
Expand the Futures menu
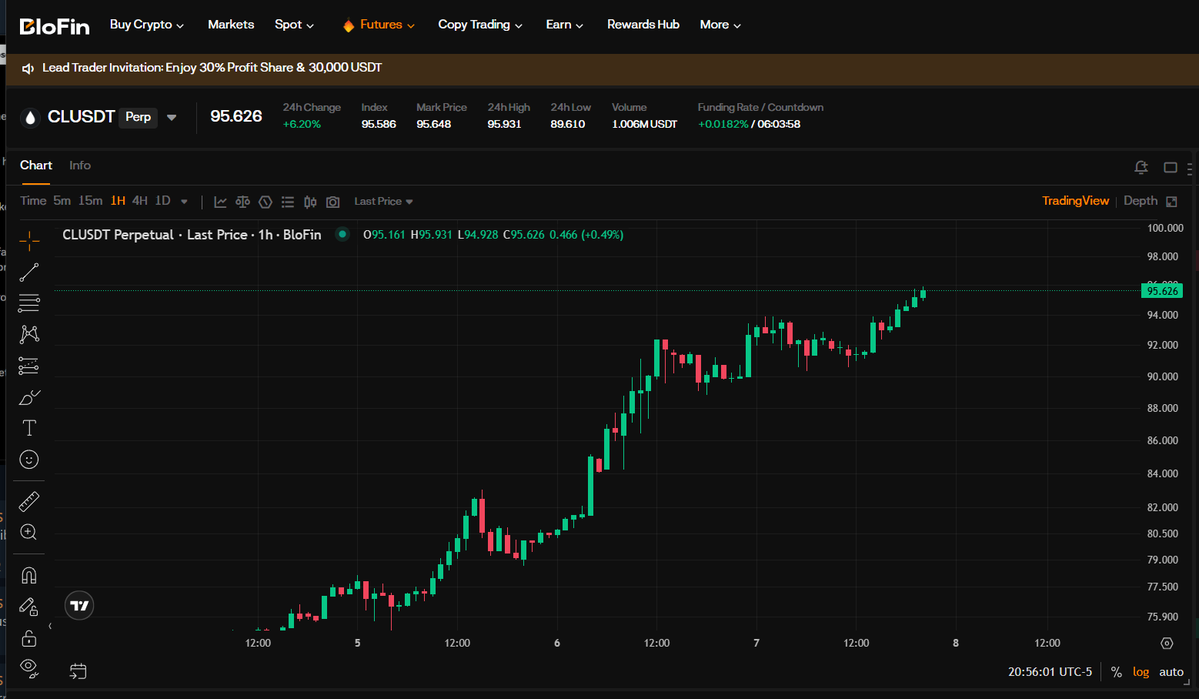click(379, 24)
